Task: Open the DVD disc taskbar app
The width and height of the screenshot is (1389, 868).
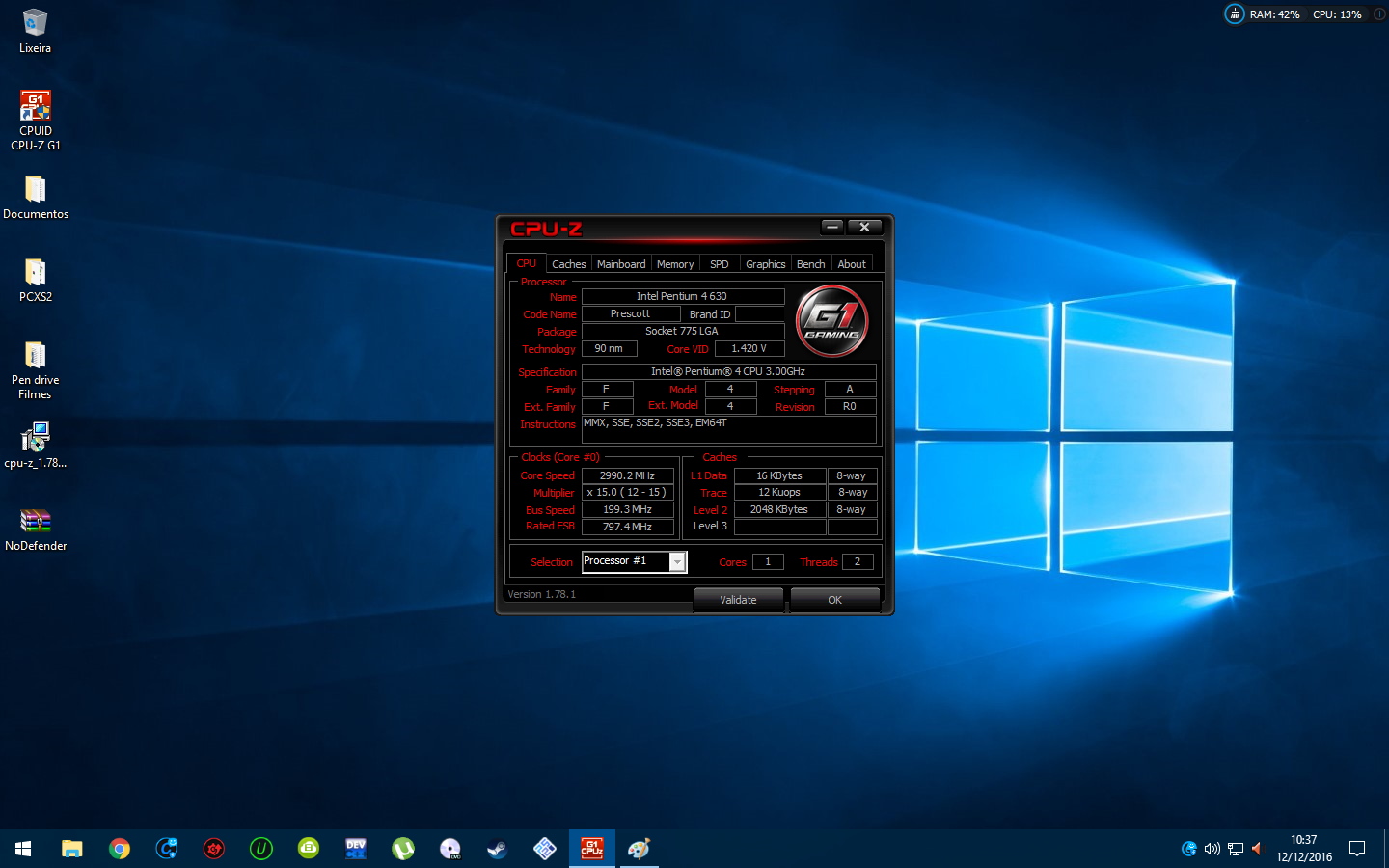Action: 449,849
